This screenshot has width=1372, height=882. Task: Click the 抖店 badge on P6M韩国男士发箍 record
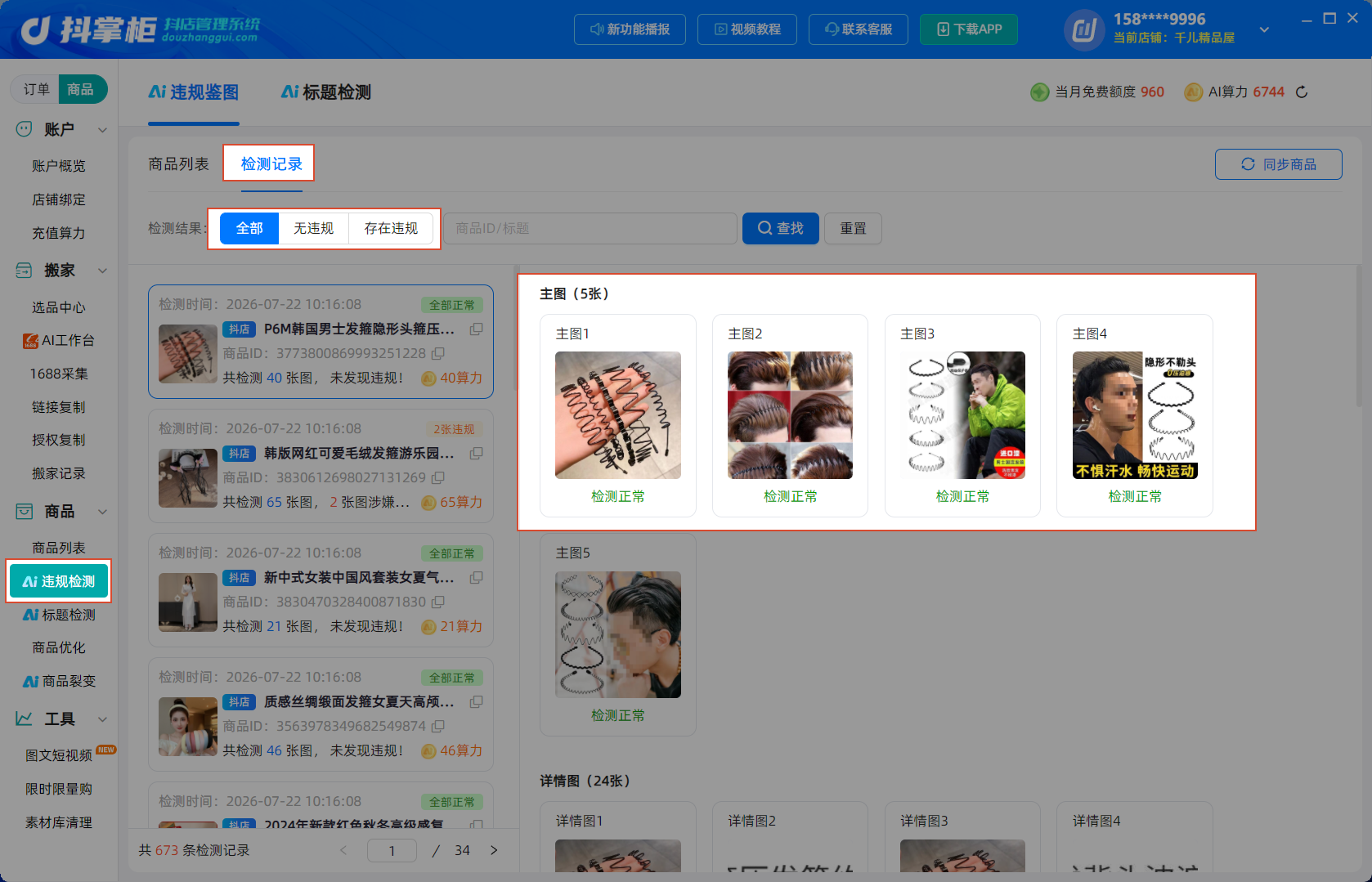click(x=240, y=329)
